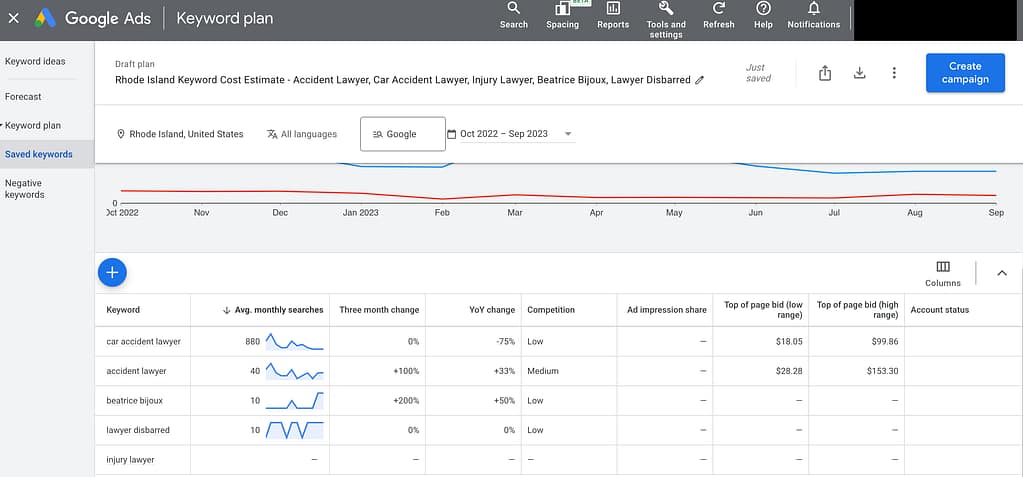Select the "lawyer disbarred" keyword
The image size is (1023, 477).
tap(138, 430)
